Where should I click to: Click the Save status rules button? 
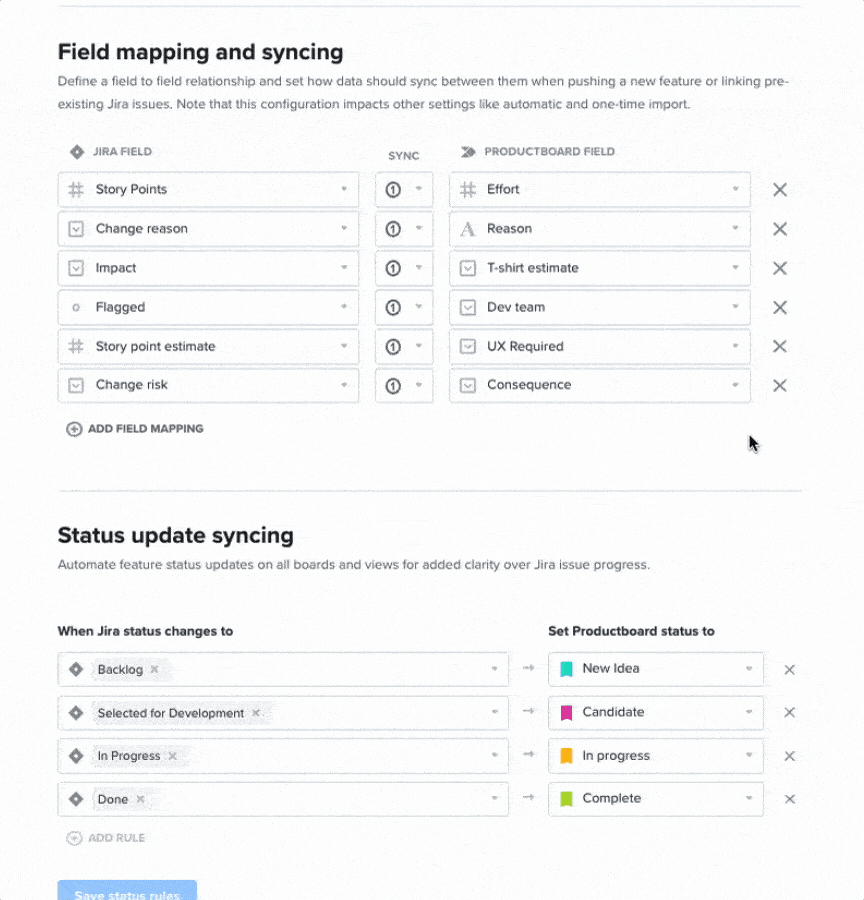click(x=127, y=890)
